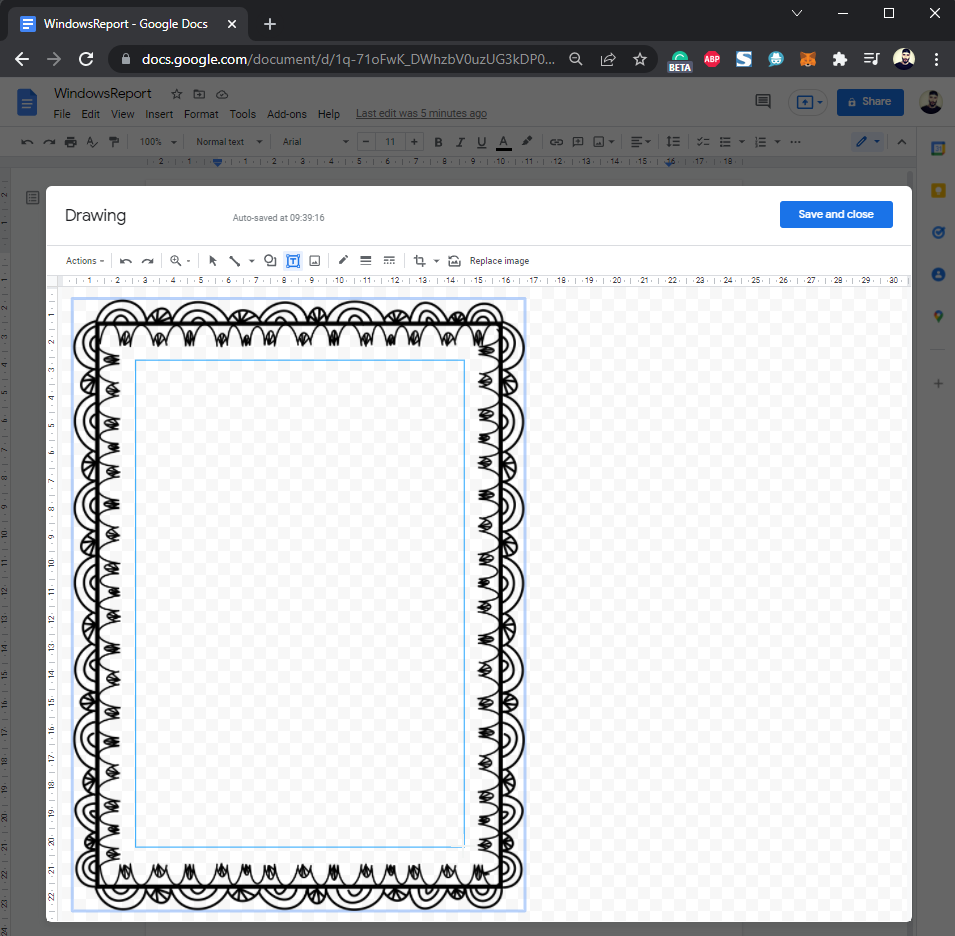
Task: Decrease the font size
Action: (x=365, y=142)
